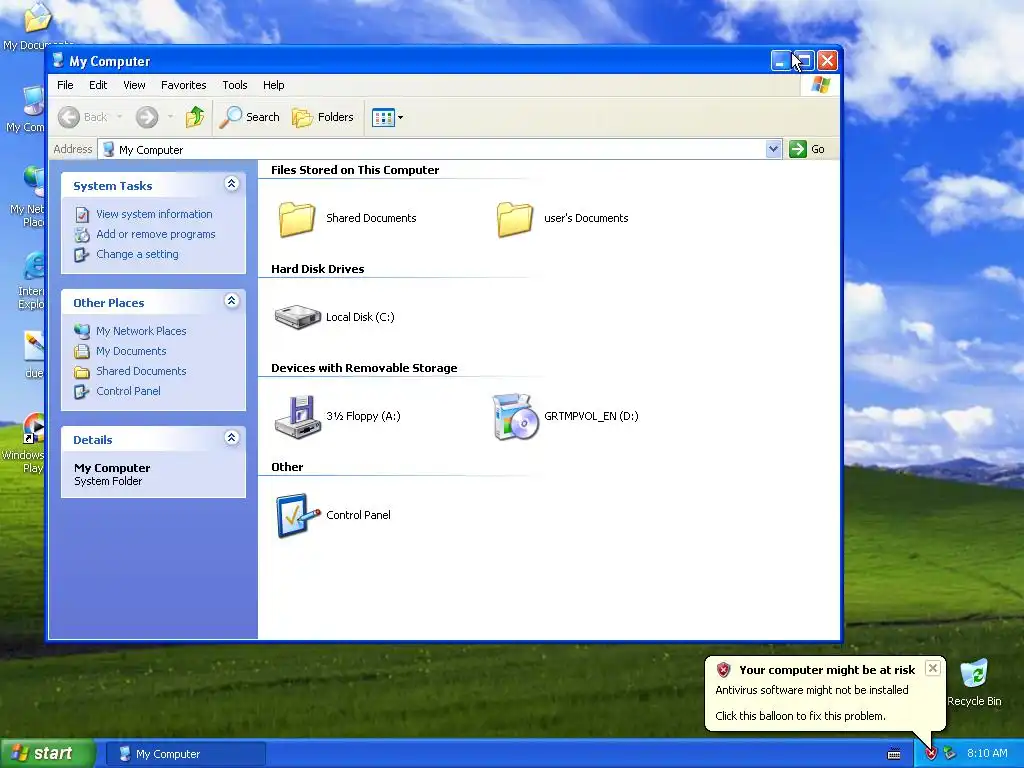Open the Help menu

pyautogui.click(x=274, y=85)
